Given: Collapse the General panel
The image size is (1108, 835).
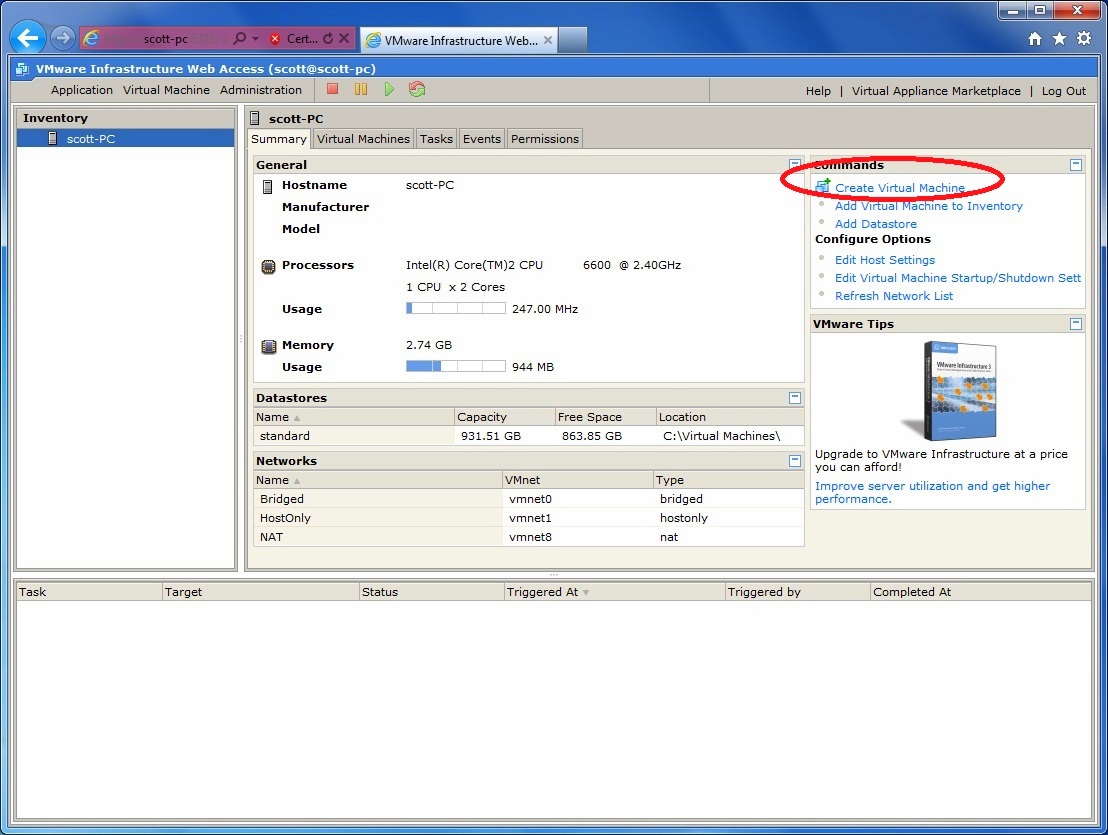Looking at the screenshot, I should (x=794, y=165).
